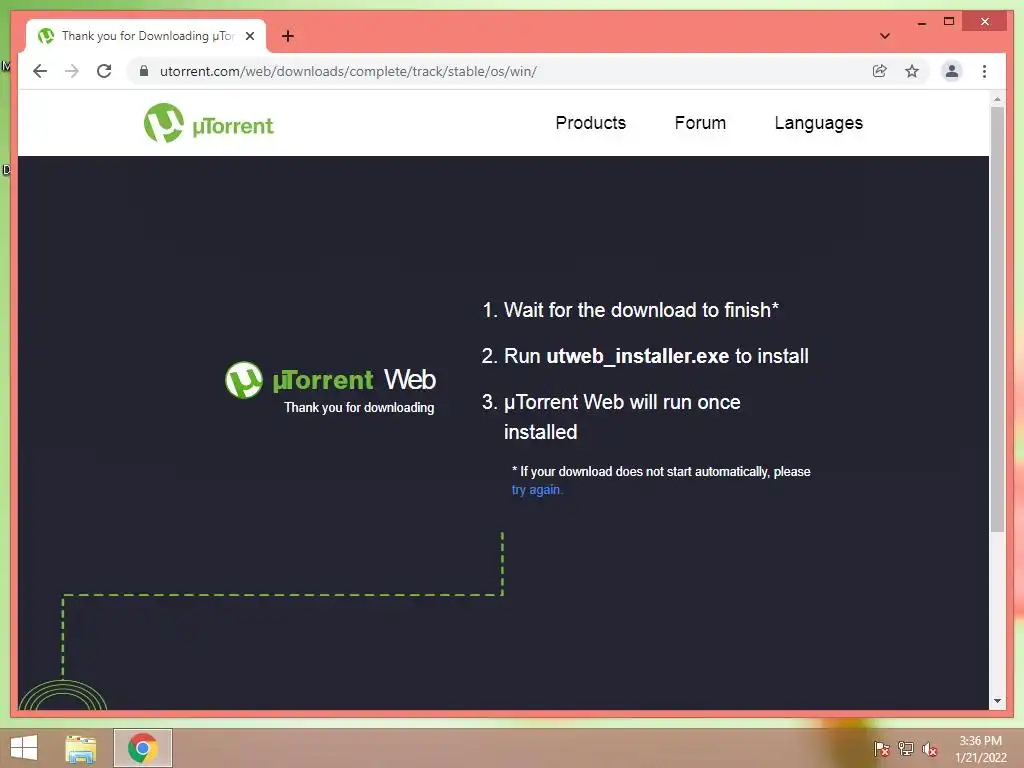Open Chrome three-dot menu
The height and width of the screenshot is (768, 1024).
pos(984,71)
